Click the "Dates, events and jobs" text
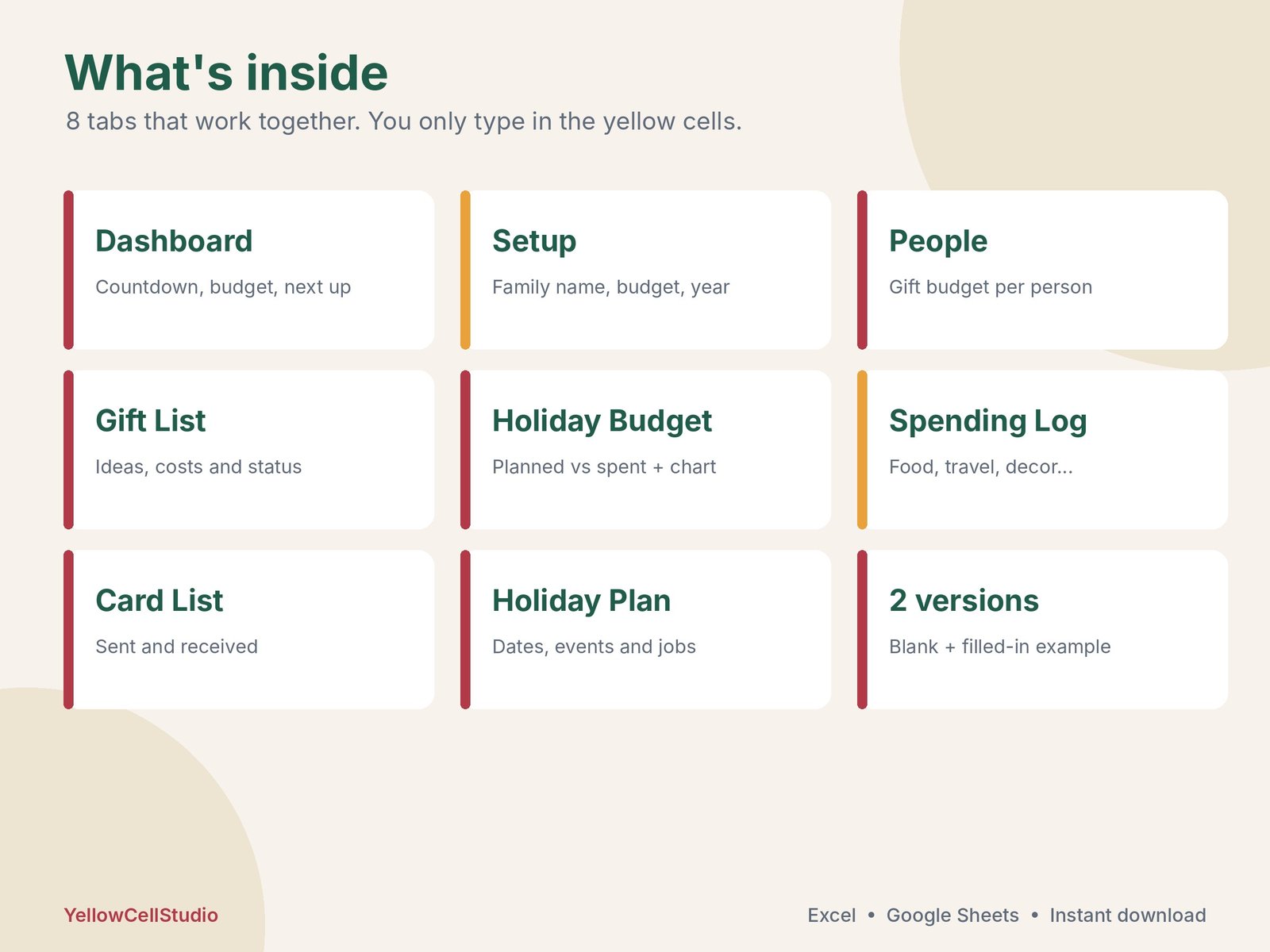 click(594, 647)
